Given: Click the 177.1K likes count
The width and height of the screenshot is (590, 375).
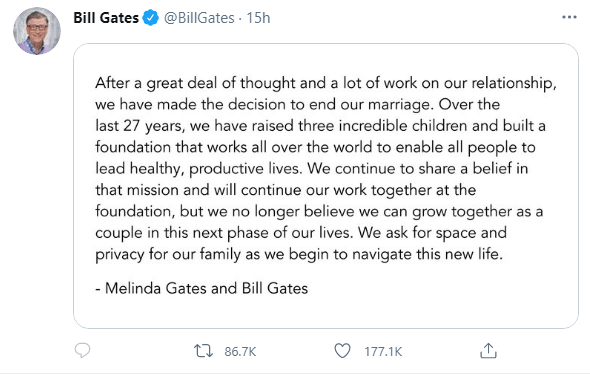Looking at the screenshot, I should [383, 352].
